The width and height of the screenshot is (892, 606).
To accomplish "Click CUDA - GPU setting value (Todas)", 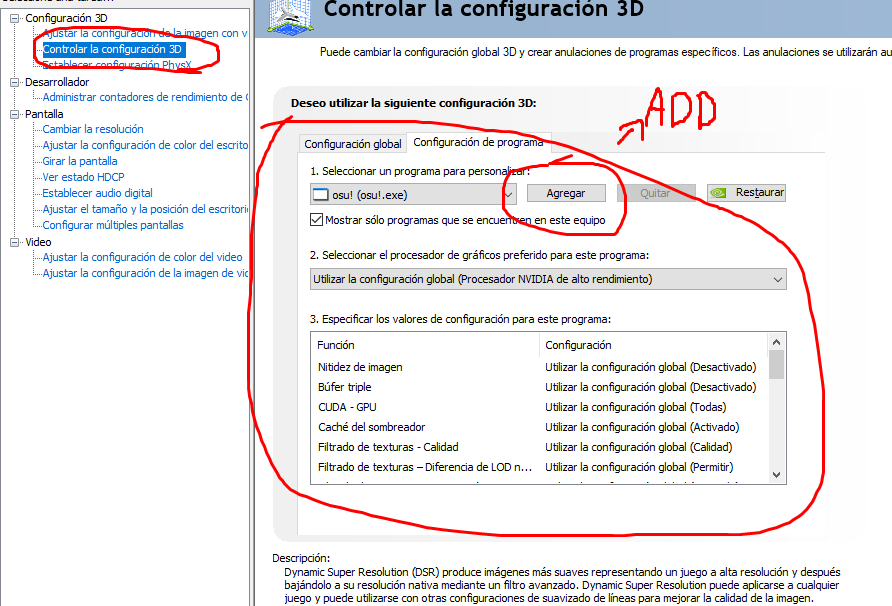I will [x=635, y=407].
